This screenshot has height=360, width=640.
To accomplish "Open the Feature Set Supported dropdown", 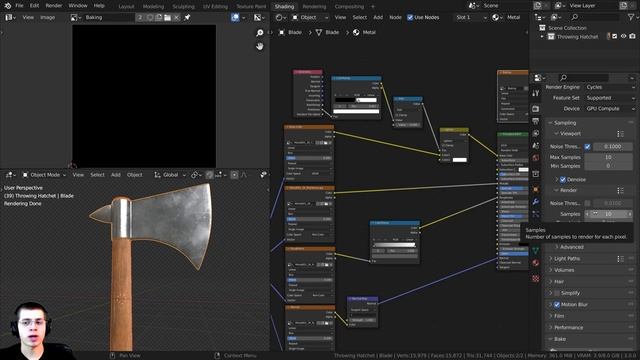I will point(610,98).
